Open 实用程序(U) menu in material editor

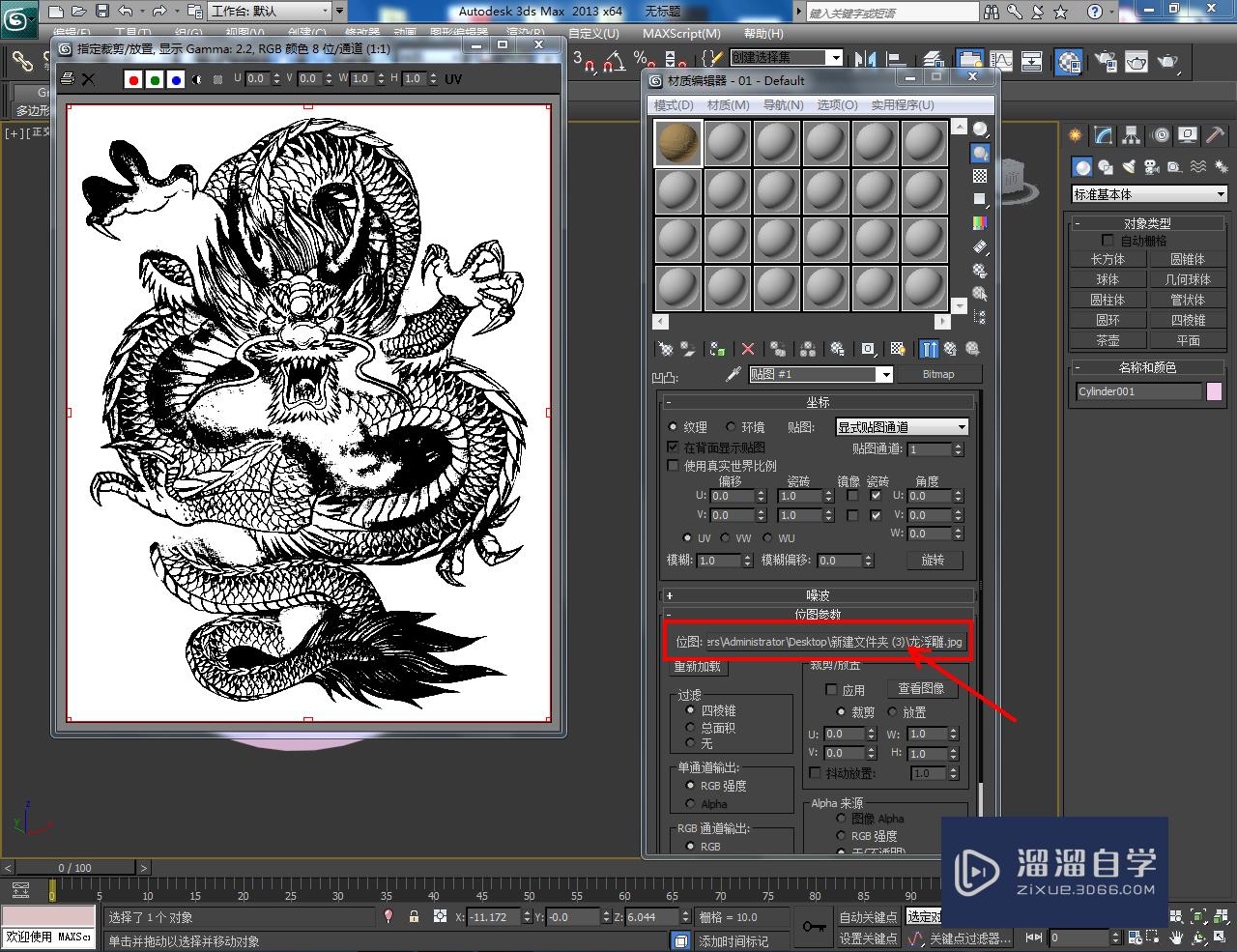[903, 104]
